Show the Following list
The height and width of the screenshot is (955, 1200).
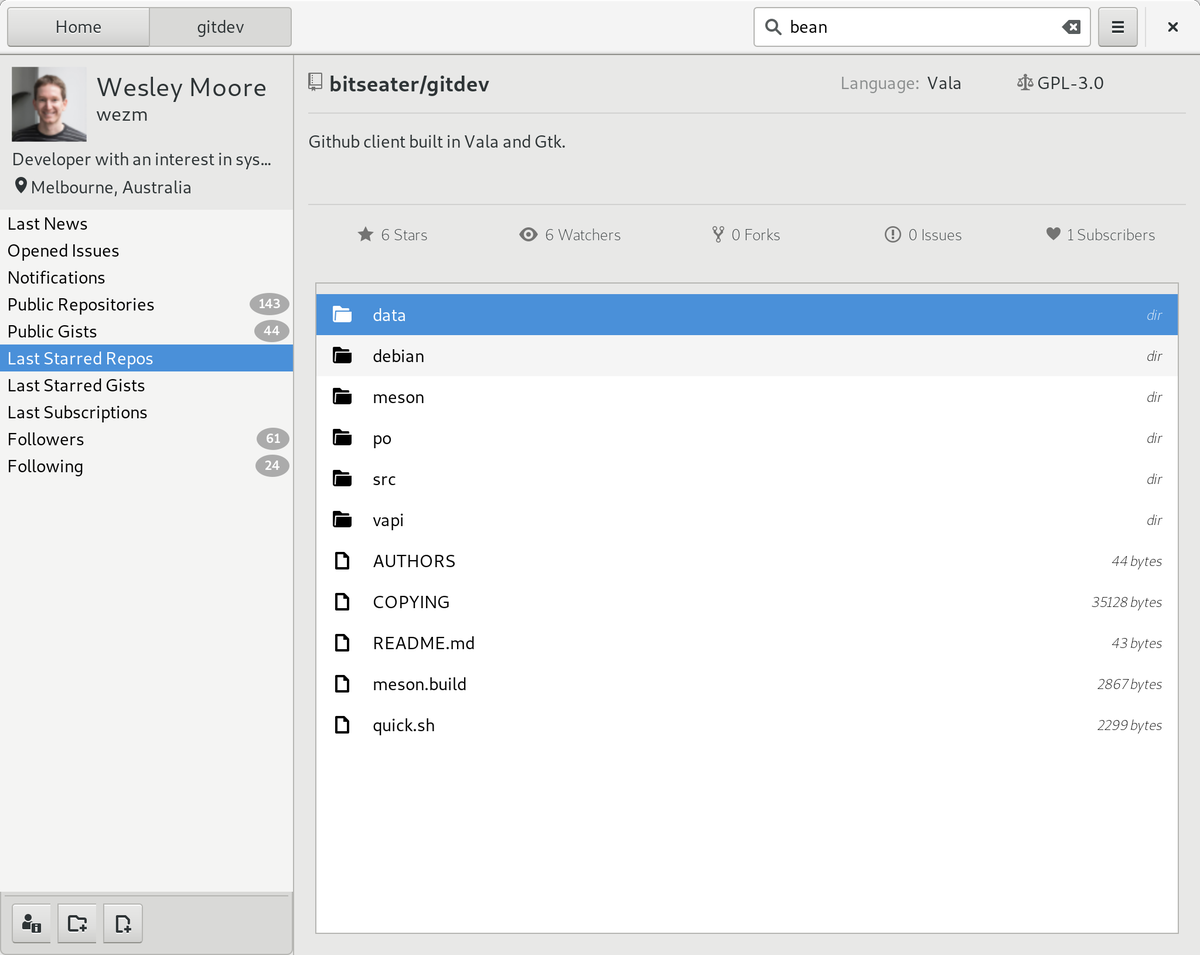146,466
